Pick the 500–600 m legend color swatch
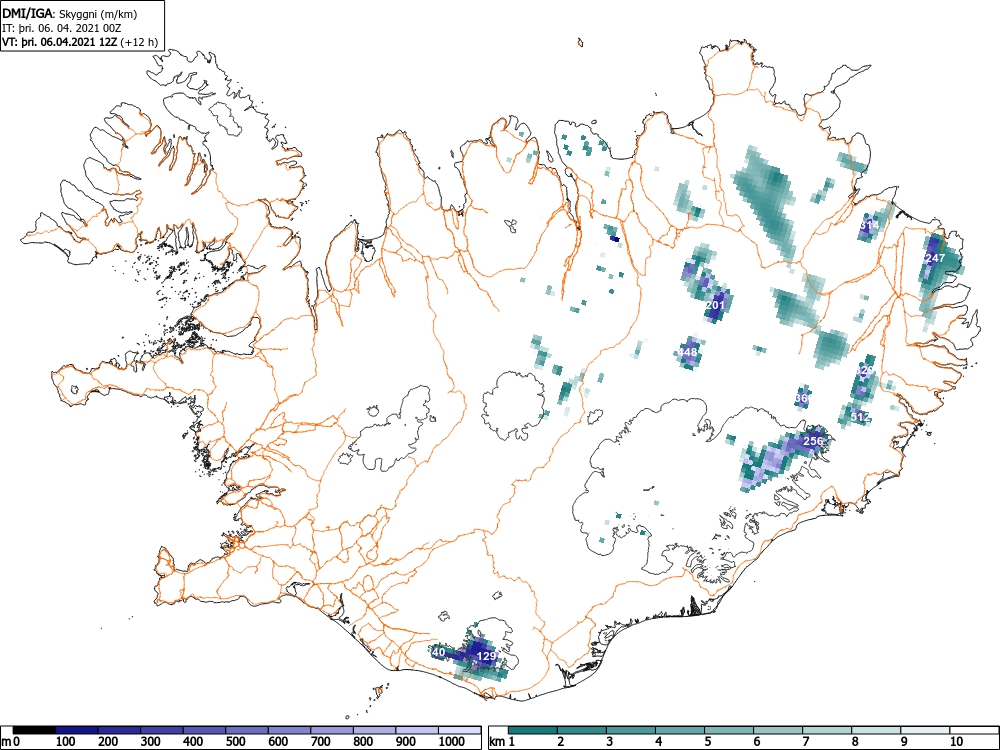Image resolution: width=1000 pixels, height=750 pixels. [247, 730]
